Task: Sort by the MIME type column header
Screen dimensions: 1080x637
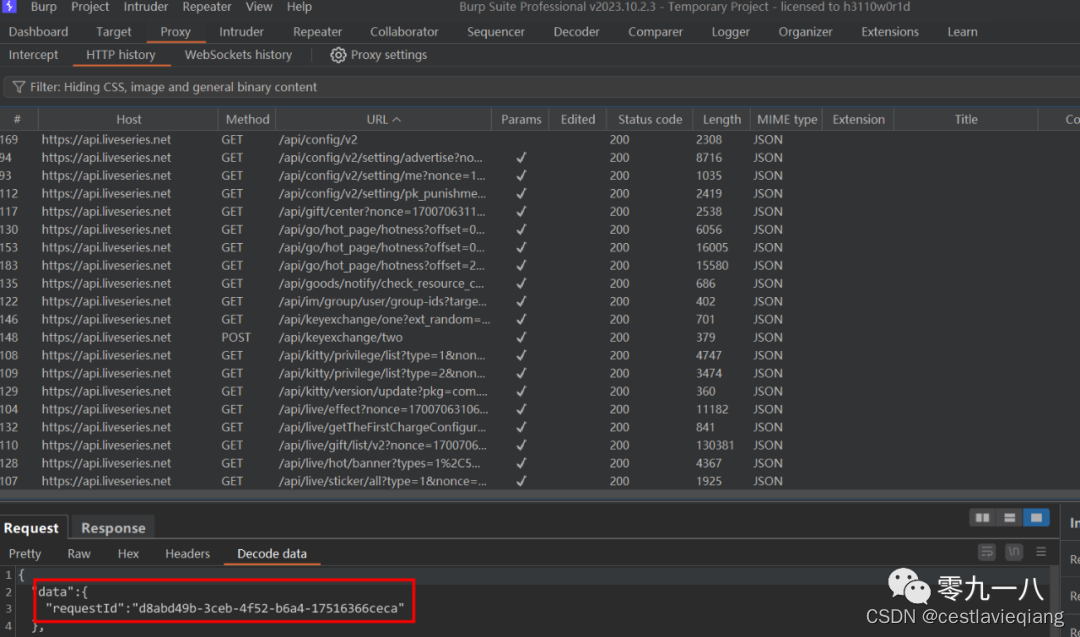Action: (787, 120)
